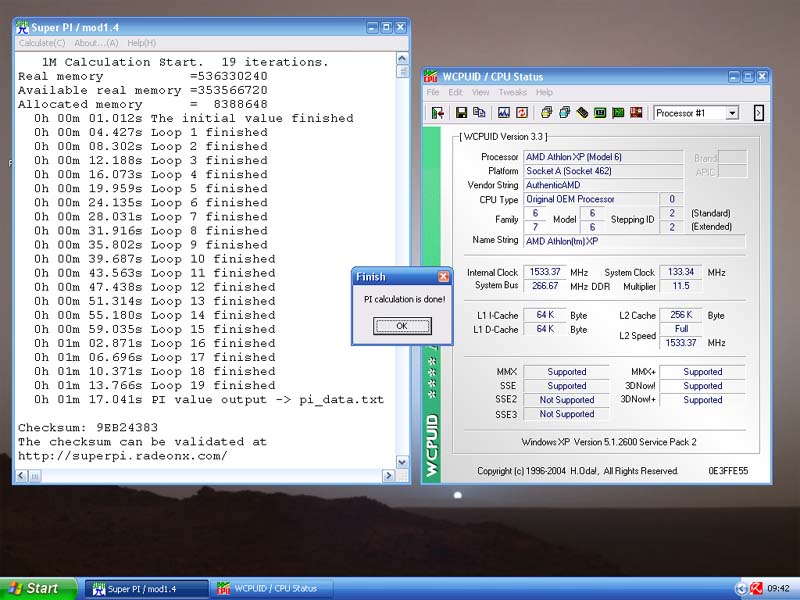Close the Finish dialog with X
Screen dimensions: 800x600
click(443, 277)
